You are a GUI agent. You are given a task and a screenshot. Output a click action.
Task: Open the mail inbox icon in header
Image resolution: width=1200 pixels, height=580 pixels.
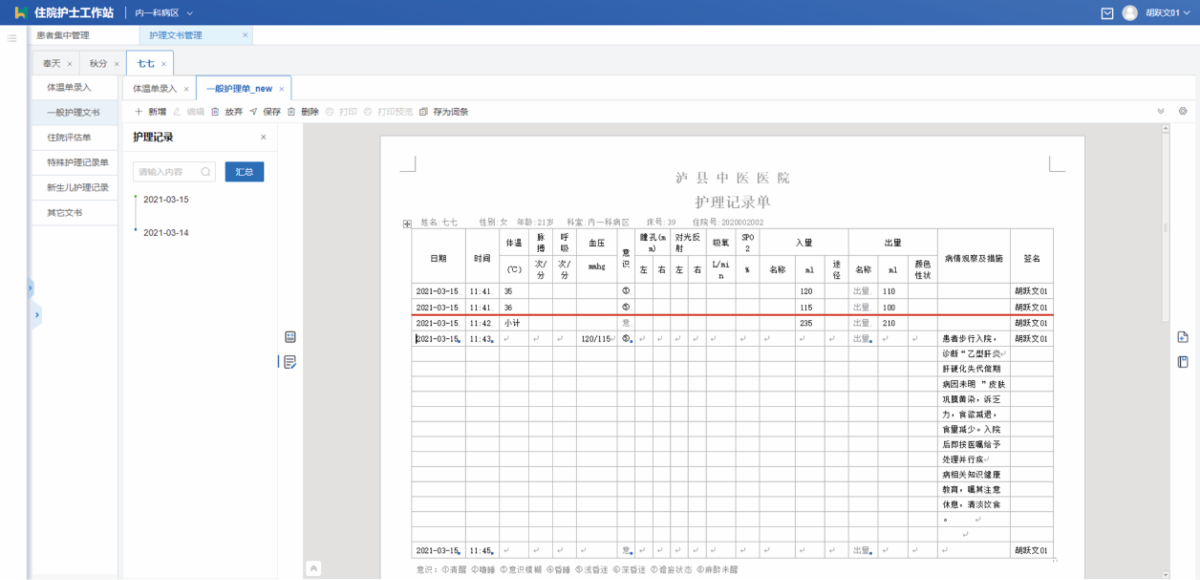pyautogui.click(x=1107, y=13)
